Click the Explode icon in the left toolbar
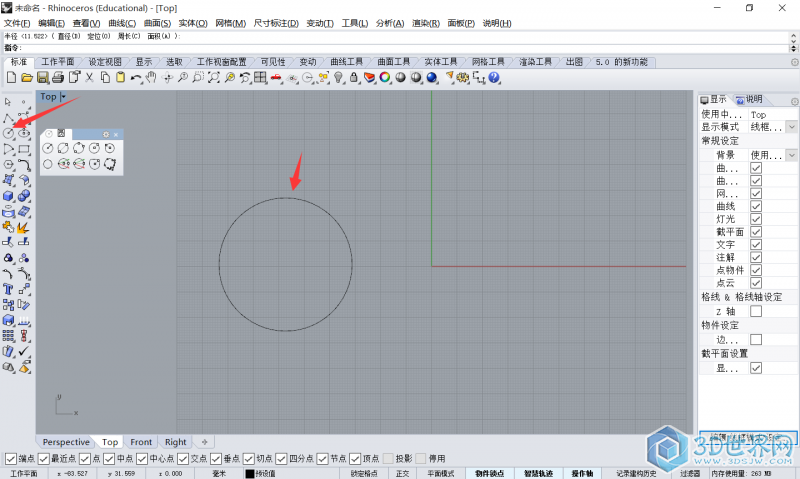Screen dimensions: 800x479 (x=24, y=227)
